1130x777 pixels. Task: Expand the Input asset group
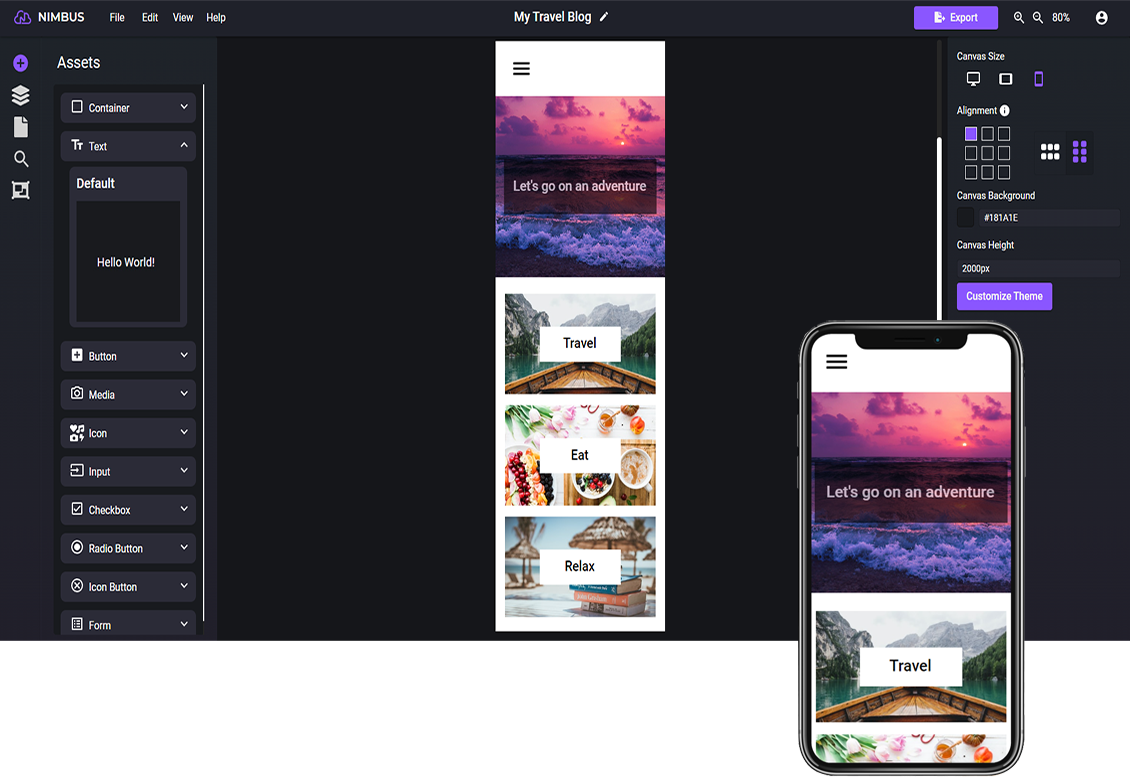(x=184, y=471)
